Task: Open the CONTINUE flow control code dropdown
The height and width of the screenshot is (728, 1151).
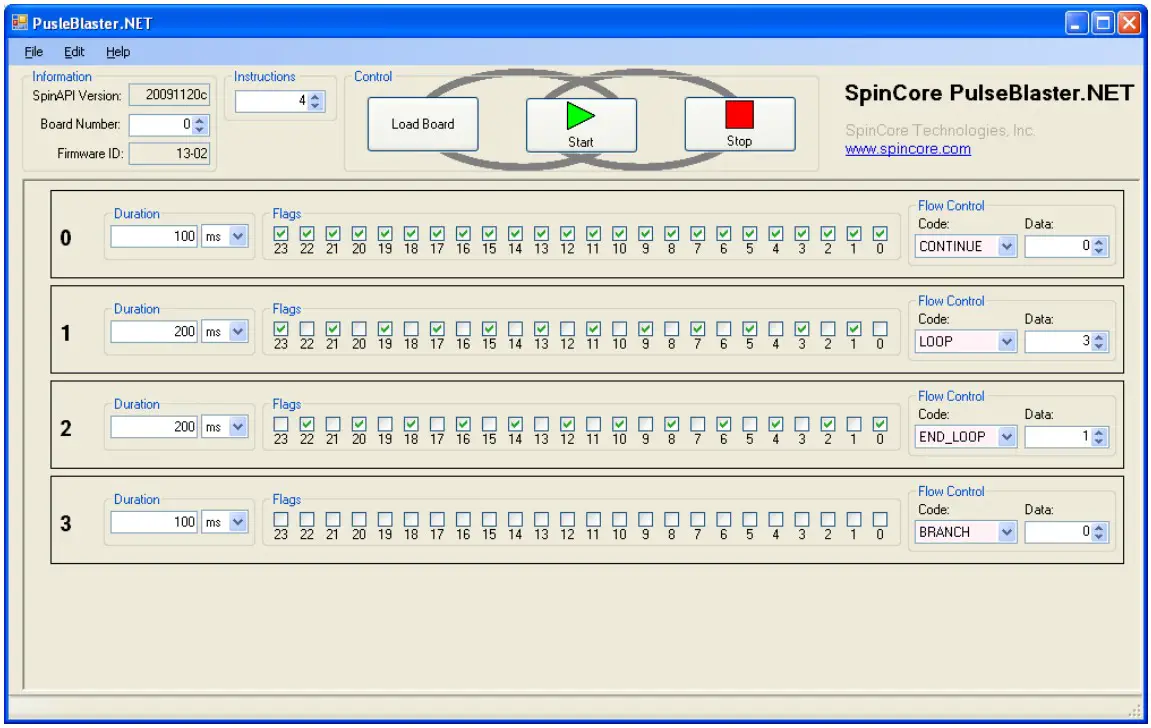Action: pyautogui.click(x=1006, y=247)
